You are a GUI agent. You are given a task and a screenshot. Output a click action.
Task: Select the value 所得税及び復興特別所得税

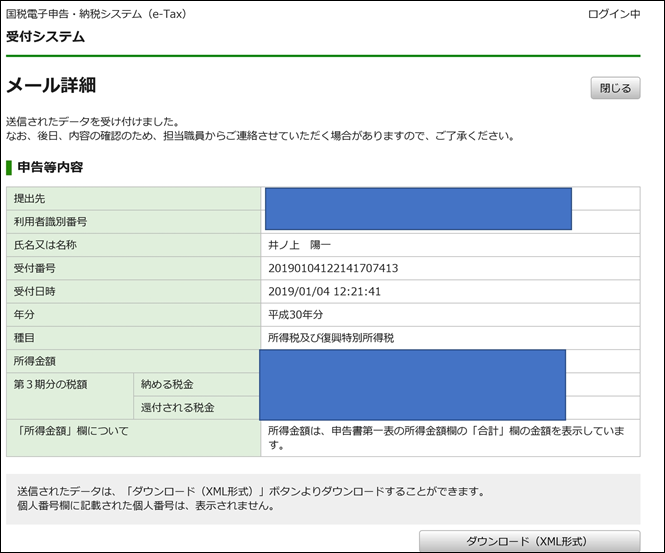[331, 338]
